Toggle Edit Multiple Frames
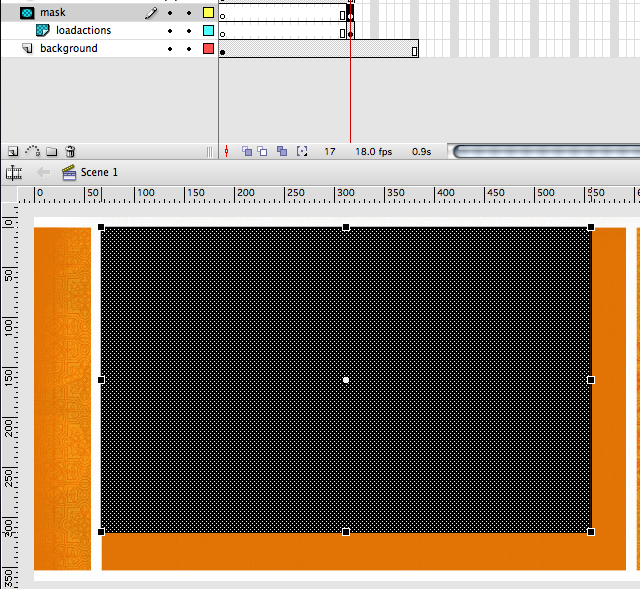The height and width of the screenshot is (589, 640). click(282, 151)
